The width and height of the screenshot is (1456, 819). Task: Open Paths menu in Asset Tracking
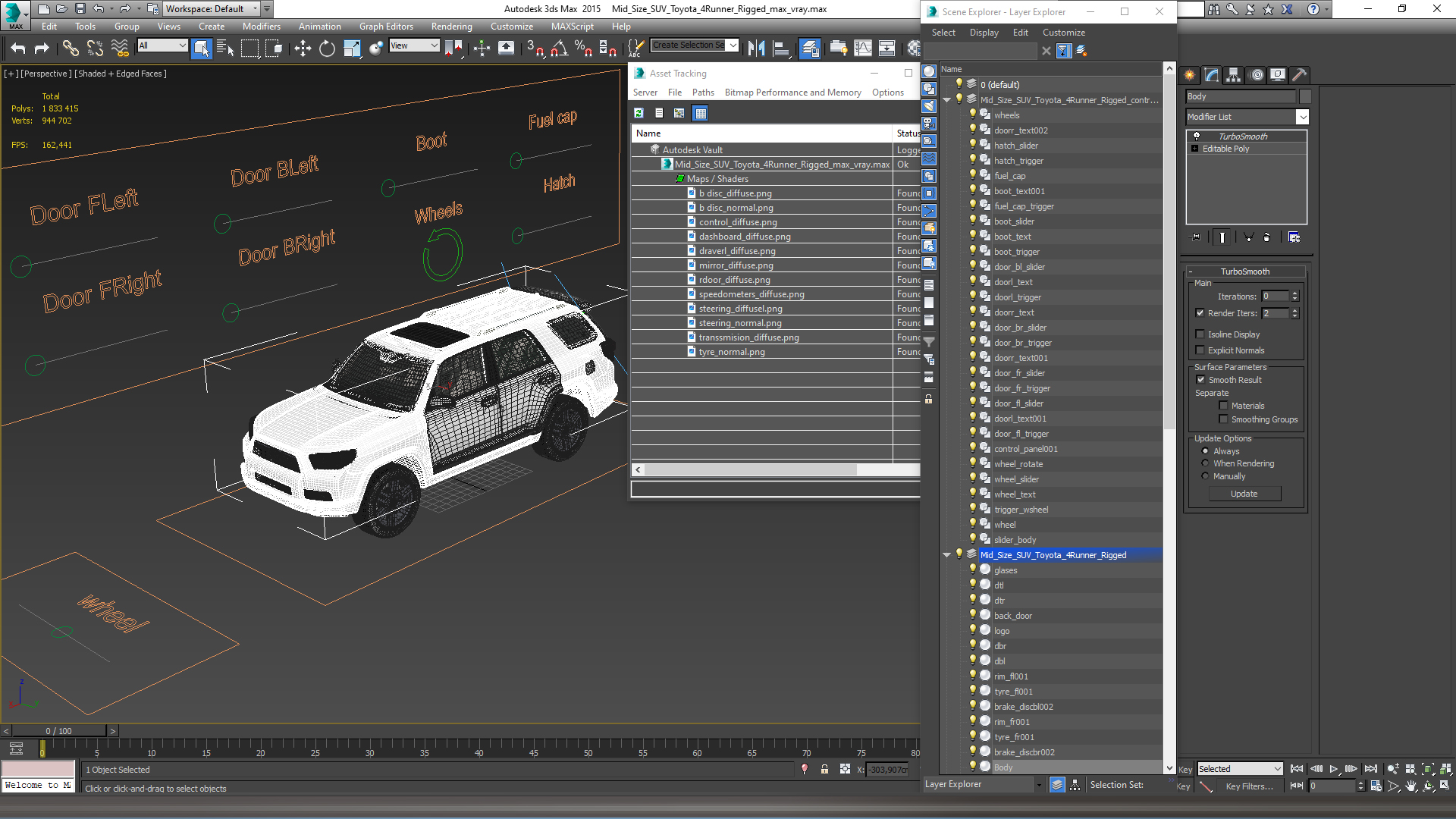click(703, 93)
